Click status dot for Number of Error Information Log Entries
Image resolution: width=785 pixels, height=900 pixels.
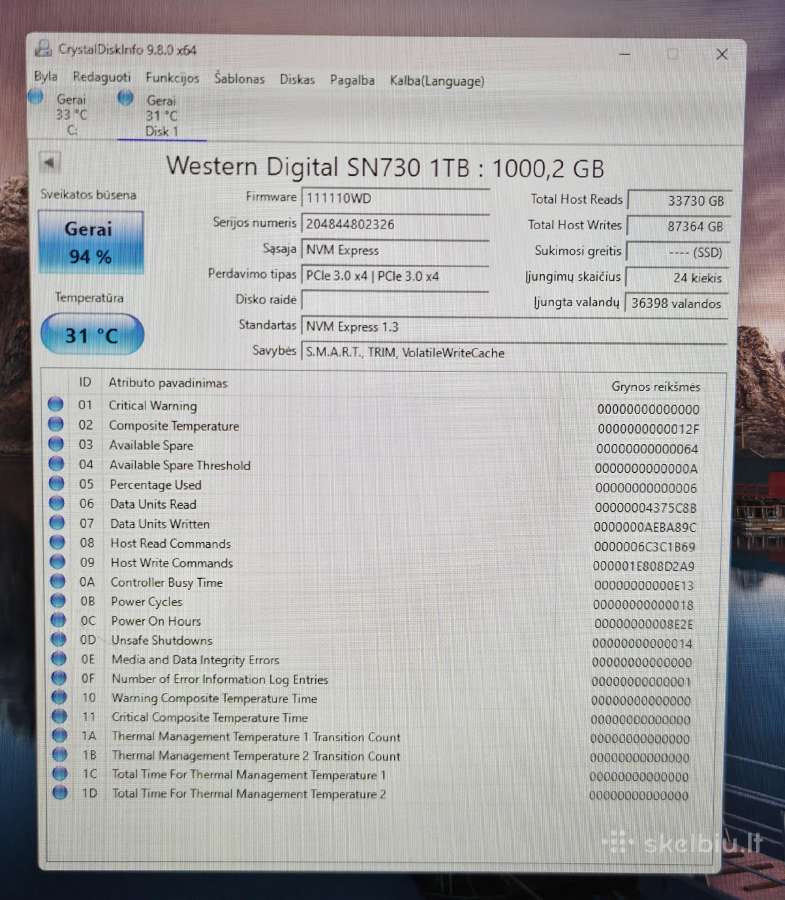(x=59, y=678)
